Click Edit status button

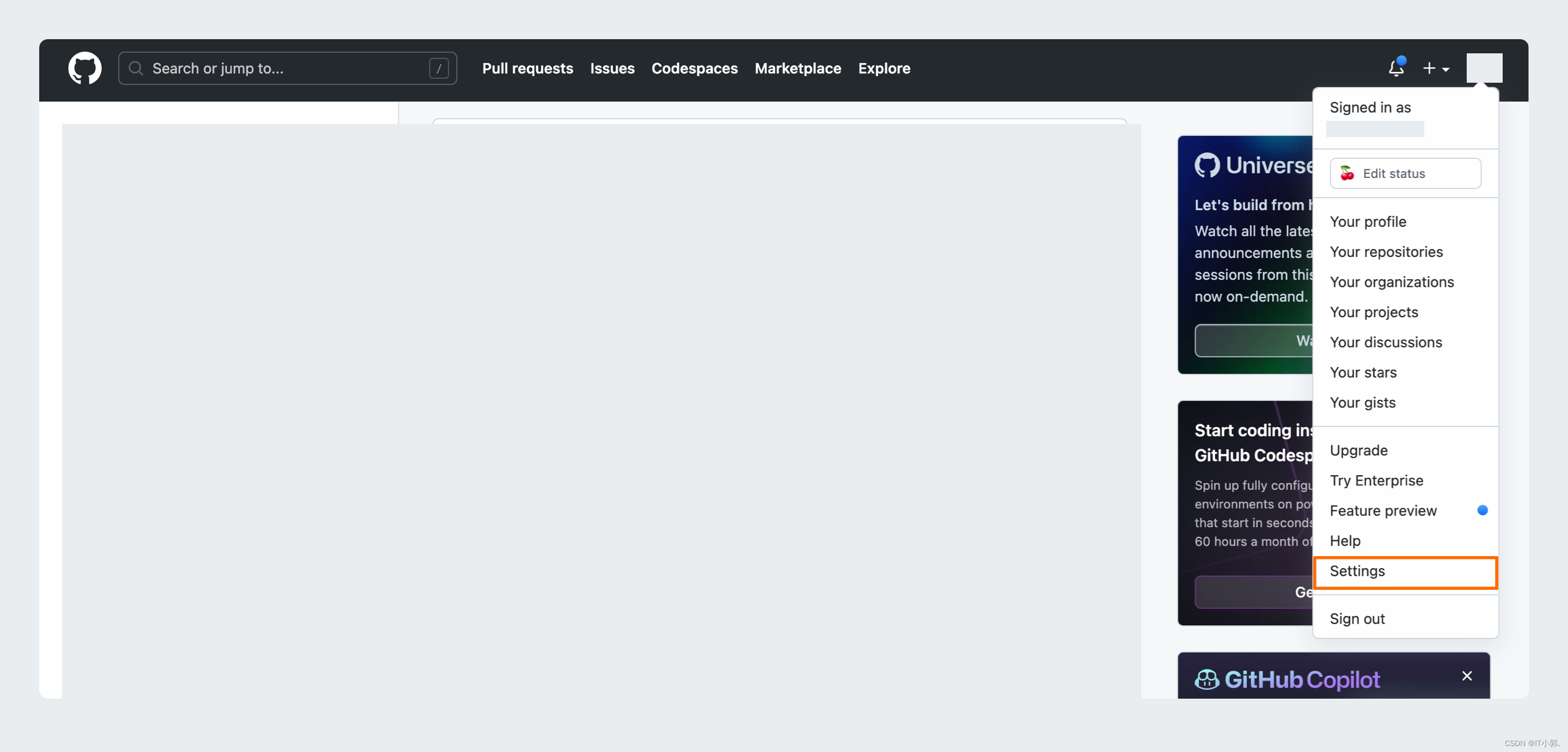pyautogui.click(x=1405, y=174)
